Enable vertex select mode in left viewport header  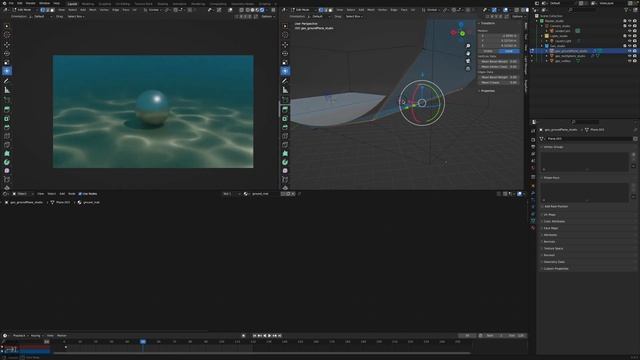(42, 10)
